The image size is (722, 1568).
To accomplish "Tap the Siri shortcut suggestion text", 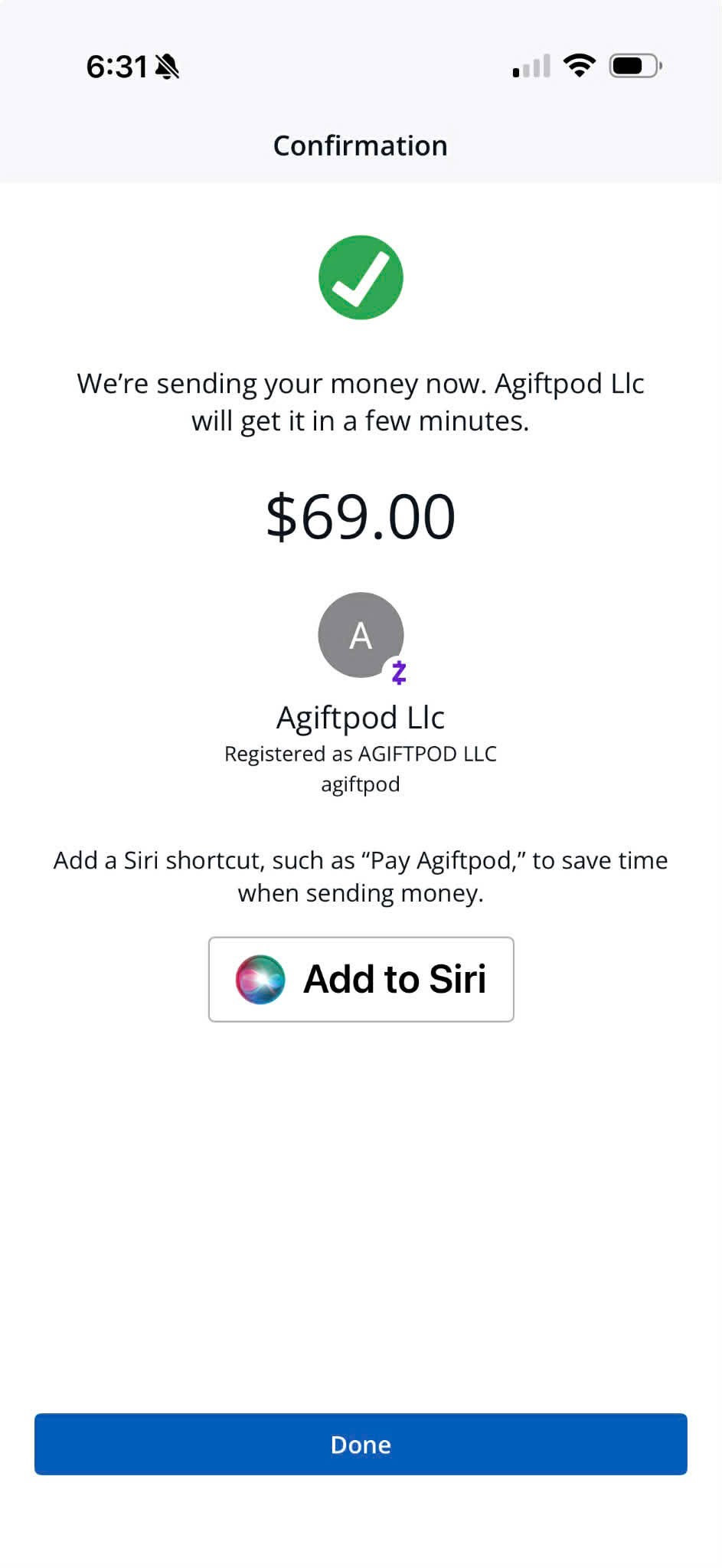I will click(361, 876).
